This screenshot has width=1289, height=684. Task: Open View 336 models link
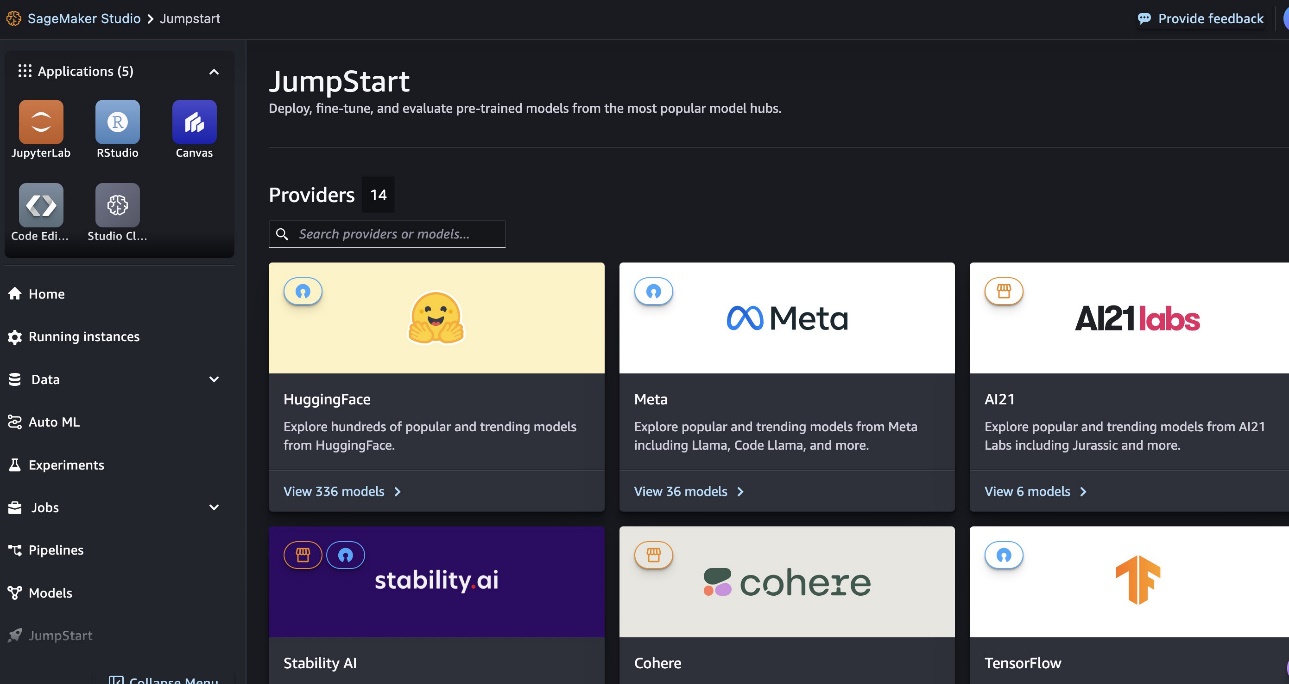(342, 492)
